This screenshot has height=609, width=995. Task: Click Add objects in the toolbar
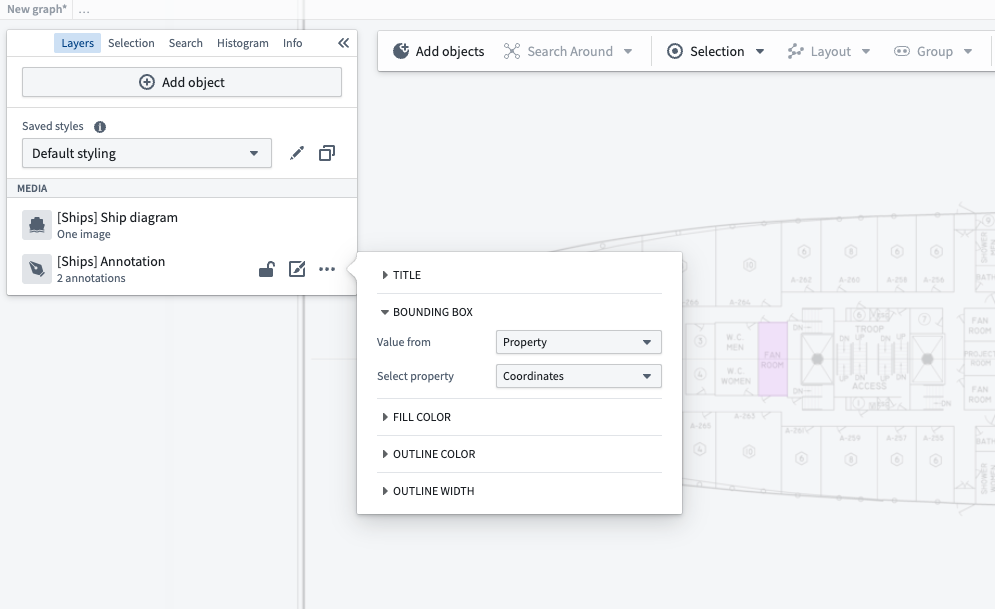click(438, 51)
